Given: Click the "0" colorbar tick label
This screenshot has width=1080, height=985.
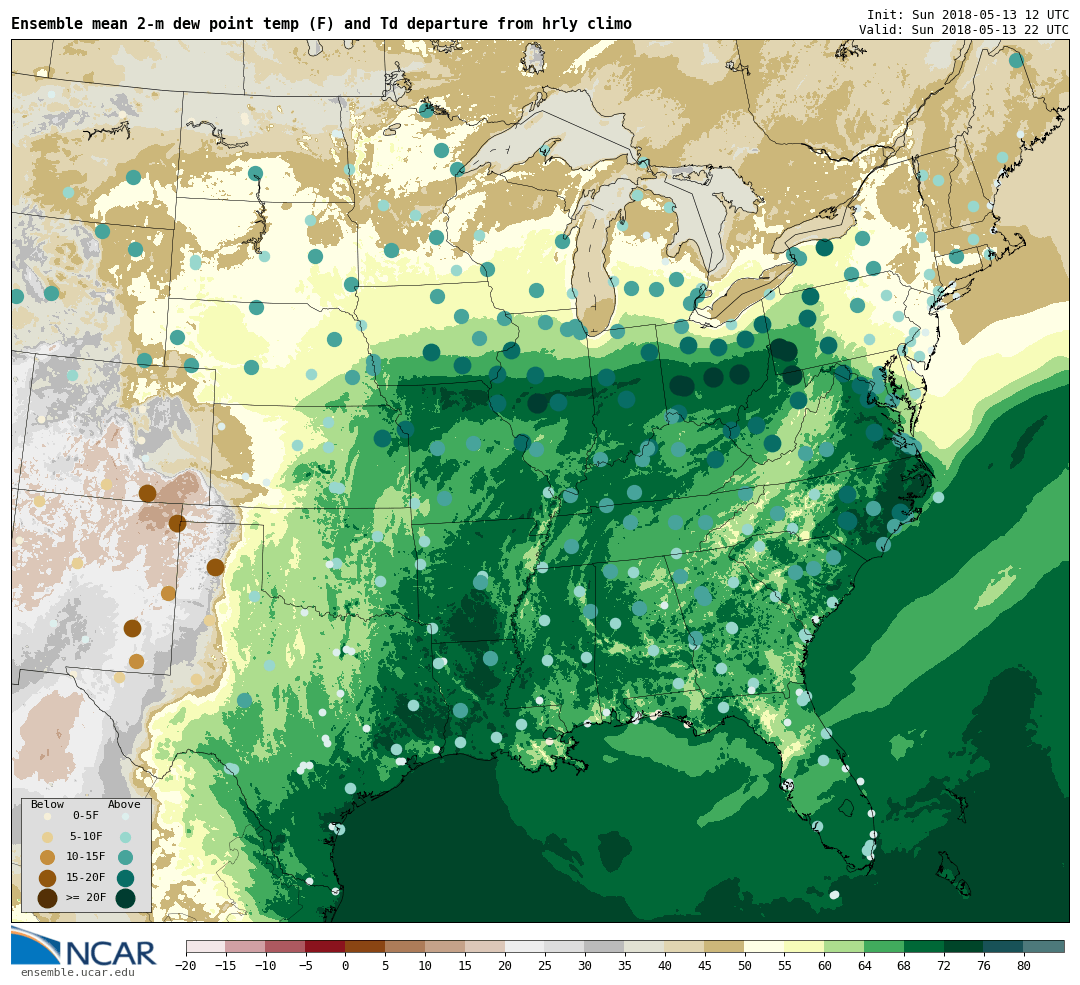Looking at the screenshot, I should pos(346,966).
